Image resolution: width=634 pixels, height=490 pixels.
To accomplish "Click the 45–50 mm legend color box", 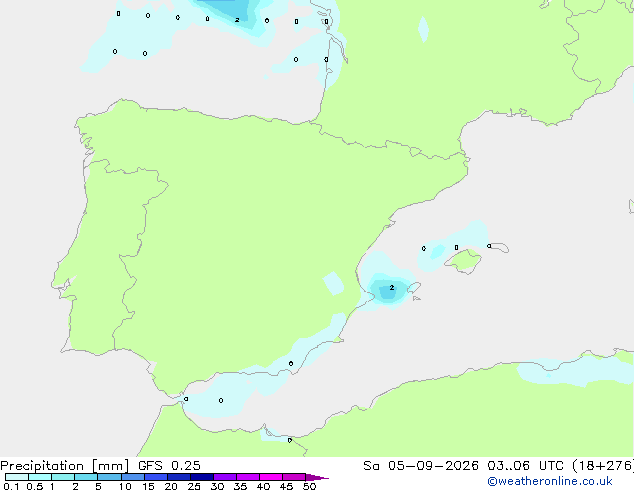I will tap(294, 477).
